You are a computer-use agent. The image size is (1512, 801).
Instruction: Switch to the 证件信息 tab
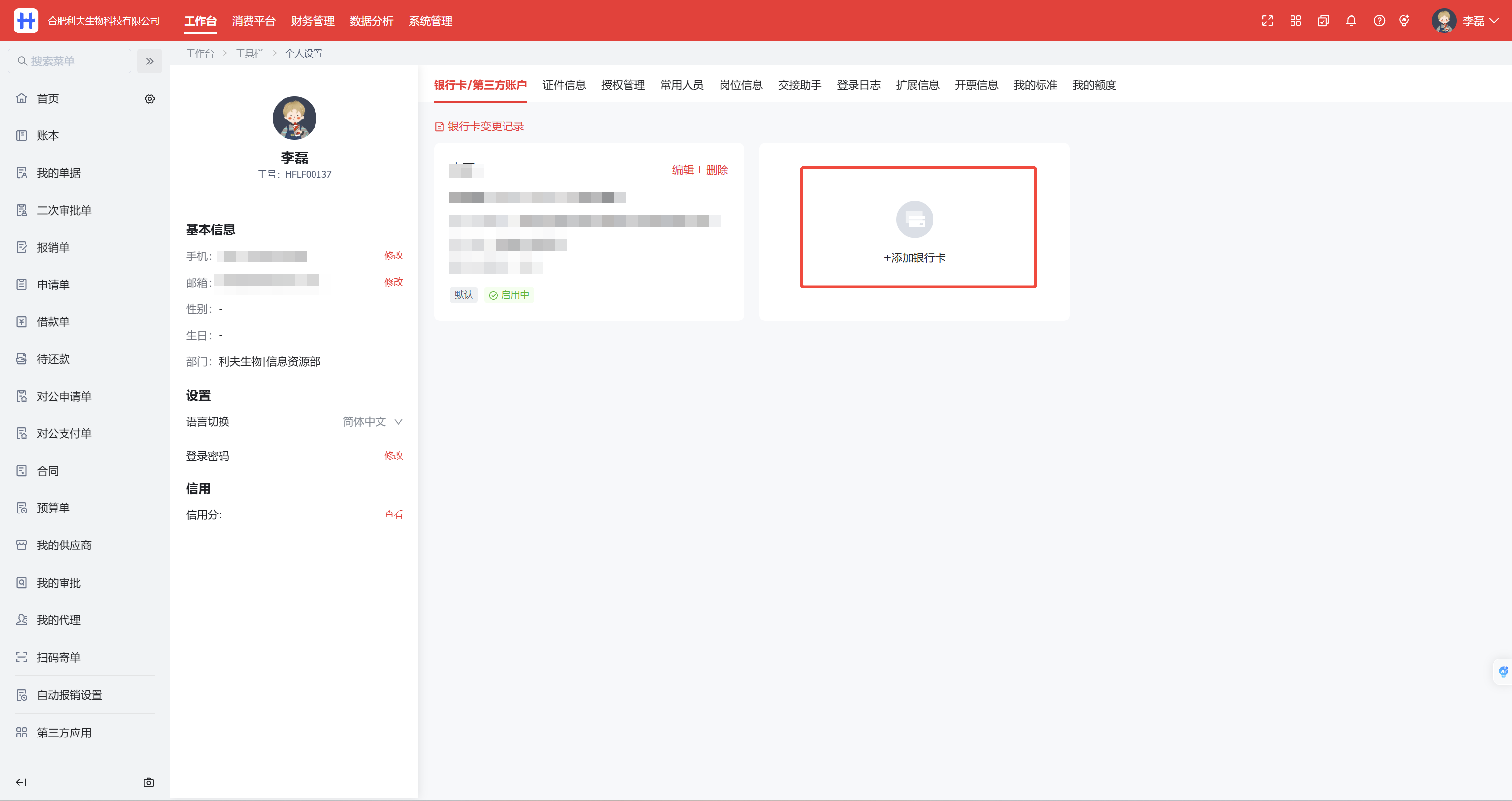pos(564,85)
